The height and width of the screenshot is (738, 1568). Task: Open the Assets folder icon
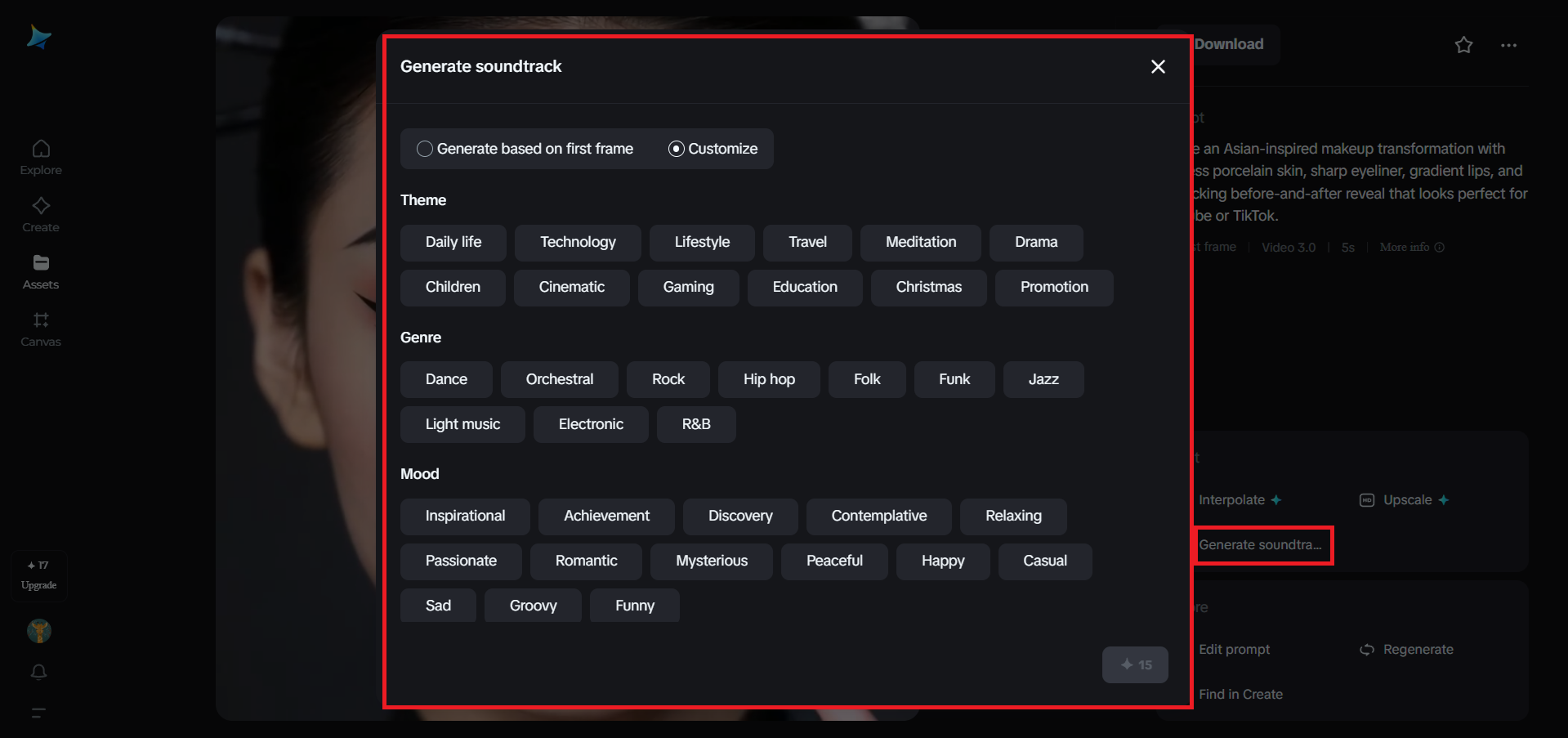[x=41, y=263]
